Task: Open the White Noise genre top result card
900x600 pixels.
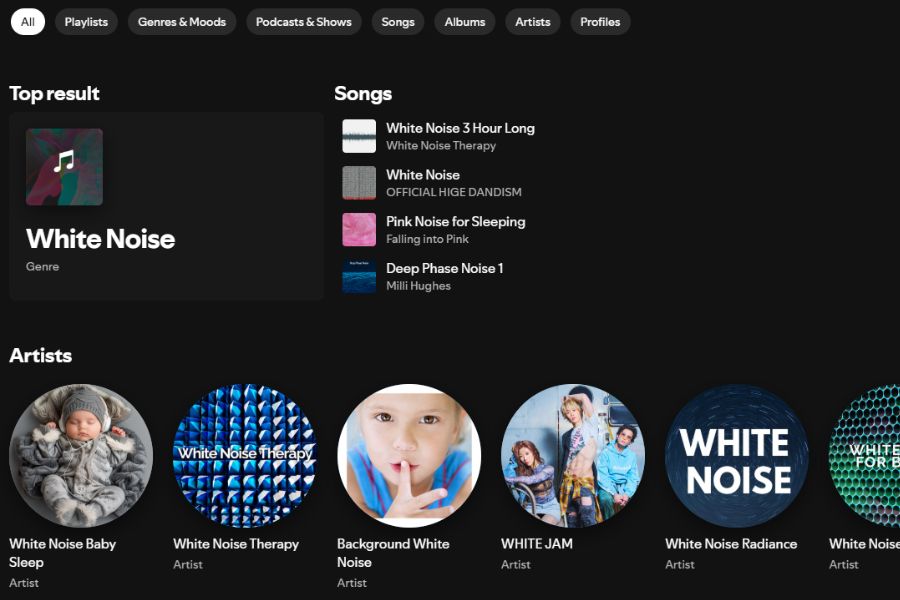Action: click(x=166, y=206)
